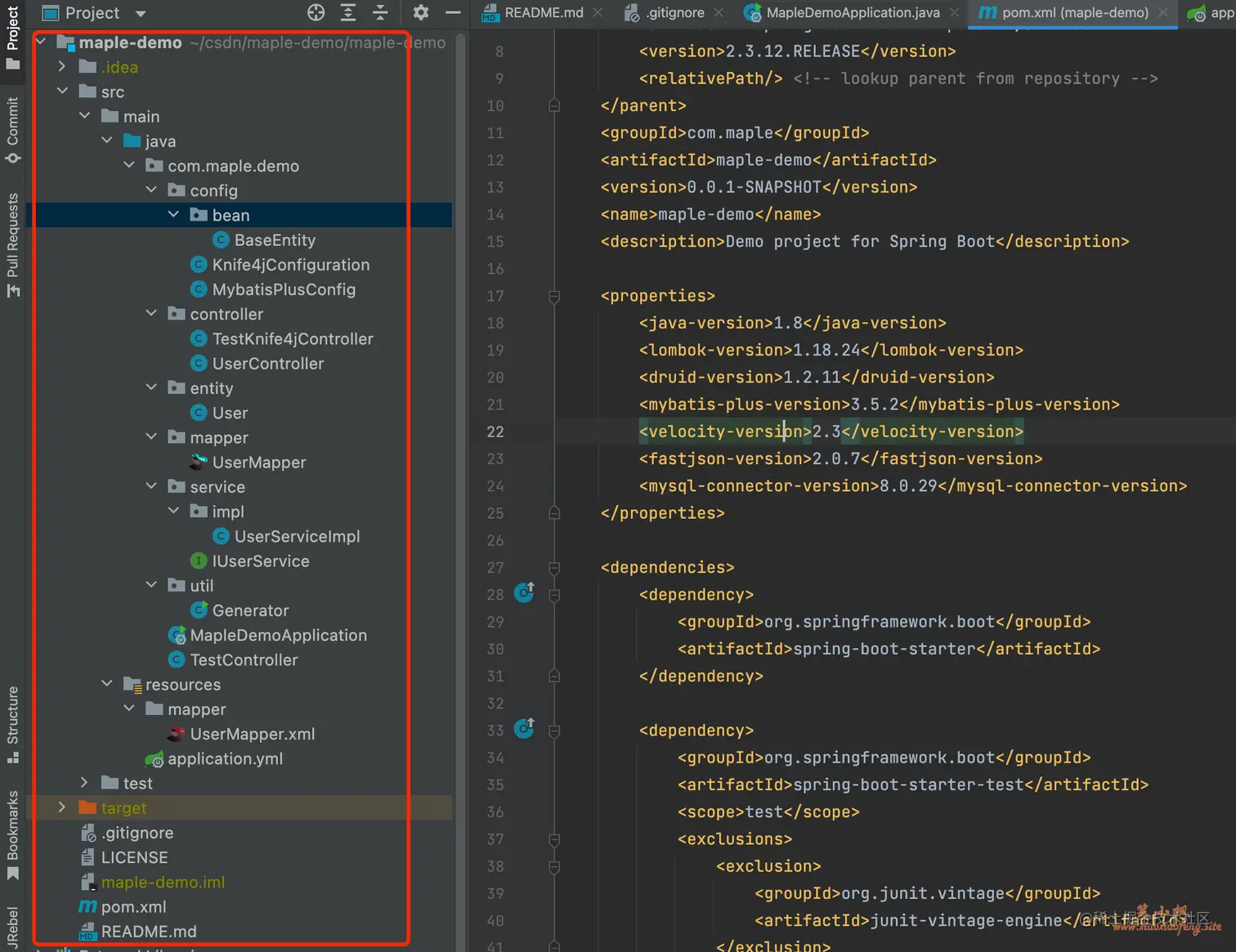The height and width of the screenshot is (952, 1236).
Task: Collapse the config package
Action: click(151, 190)
